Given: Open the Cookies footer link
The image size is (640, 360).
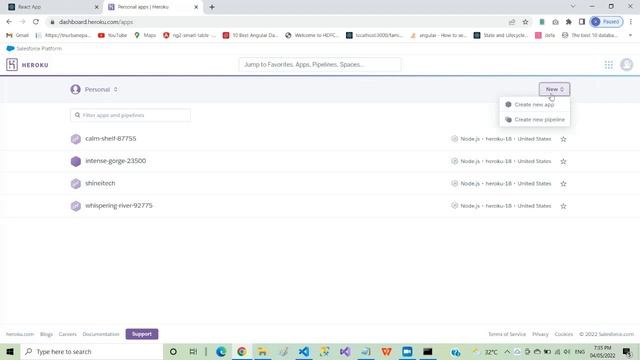Looking at the screenshot, I should [564, 334].
